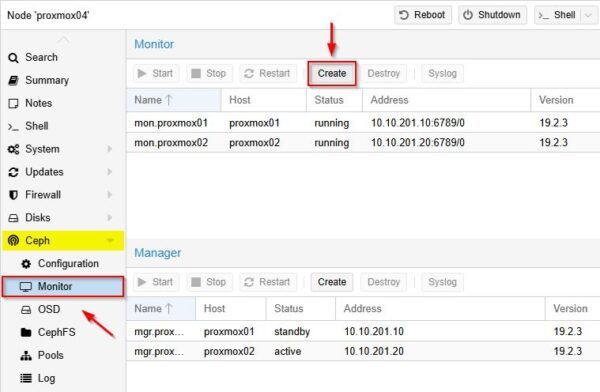Click the shield icon beside Firewall
Viewport: 600px width, 392px height.
(13, 195)
